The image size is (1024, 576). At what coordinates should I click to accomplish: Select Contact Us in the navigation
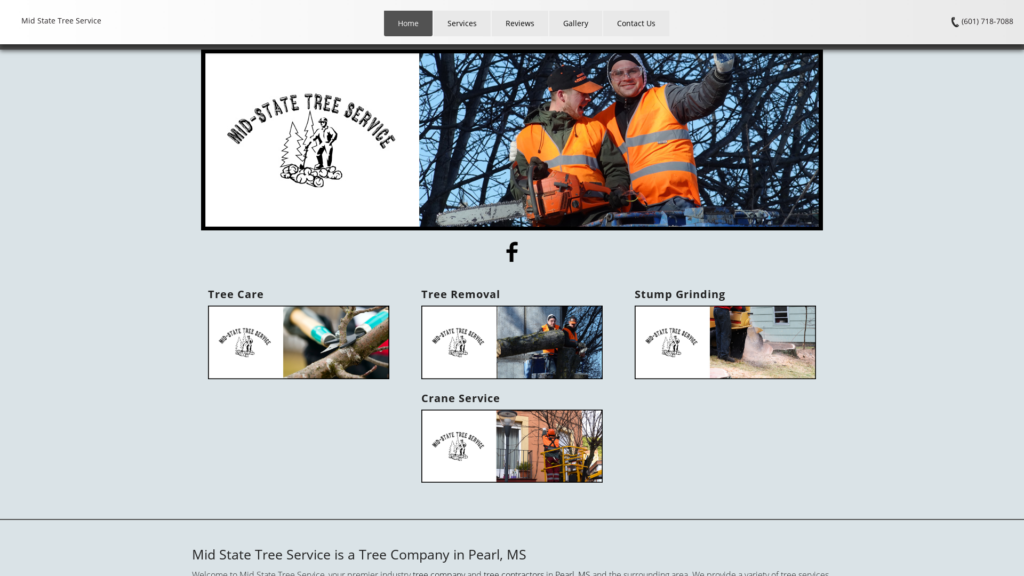click(x=636, y=23)
